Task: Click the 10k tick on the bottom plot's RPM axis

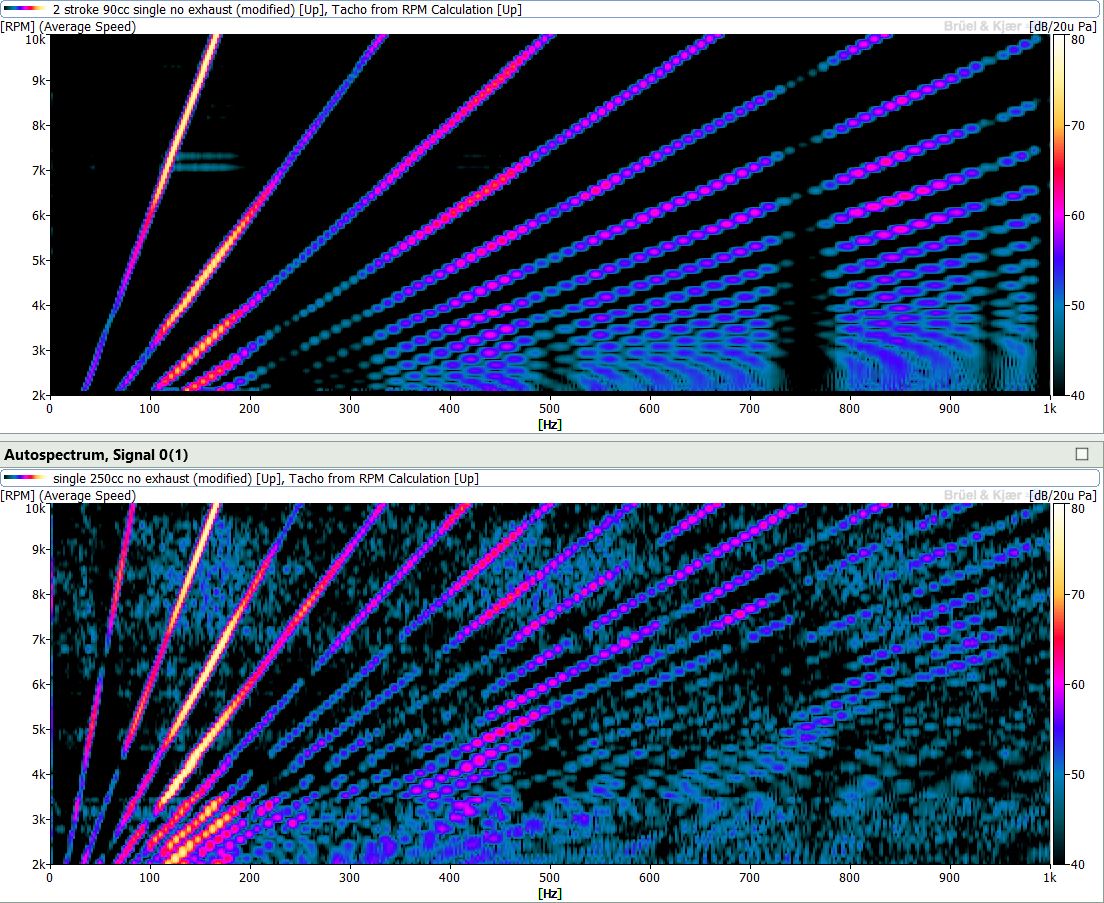Action: coord(34,509)
